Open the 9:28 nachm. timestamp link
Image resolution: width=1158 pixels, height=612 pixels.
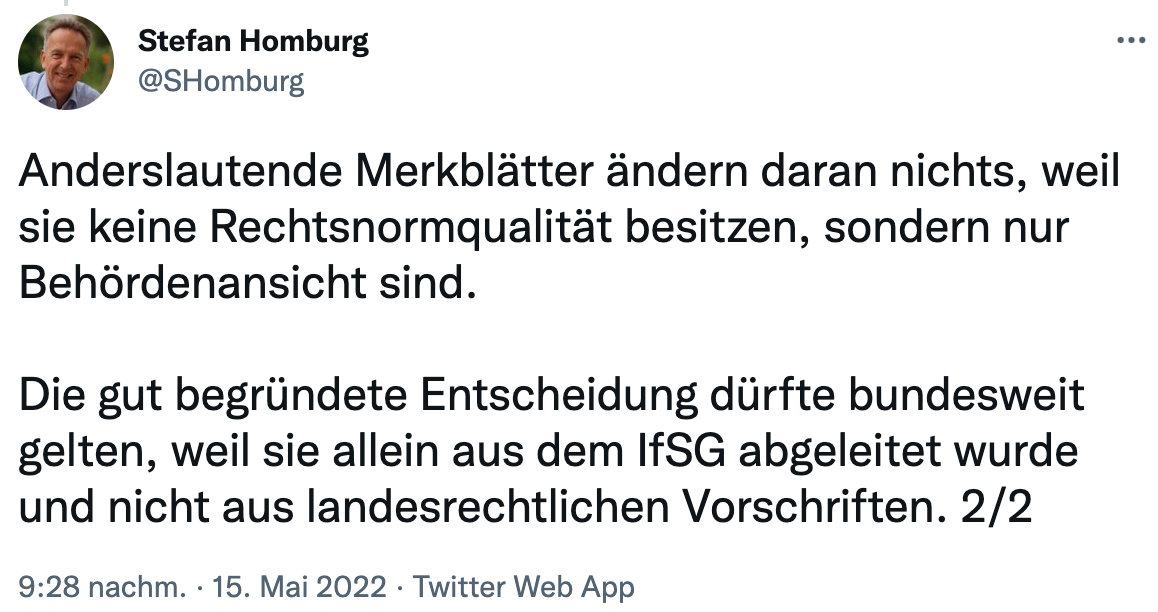pyautogui.click(x=103, y=587)
